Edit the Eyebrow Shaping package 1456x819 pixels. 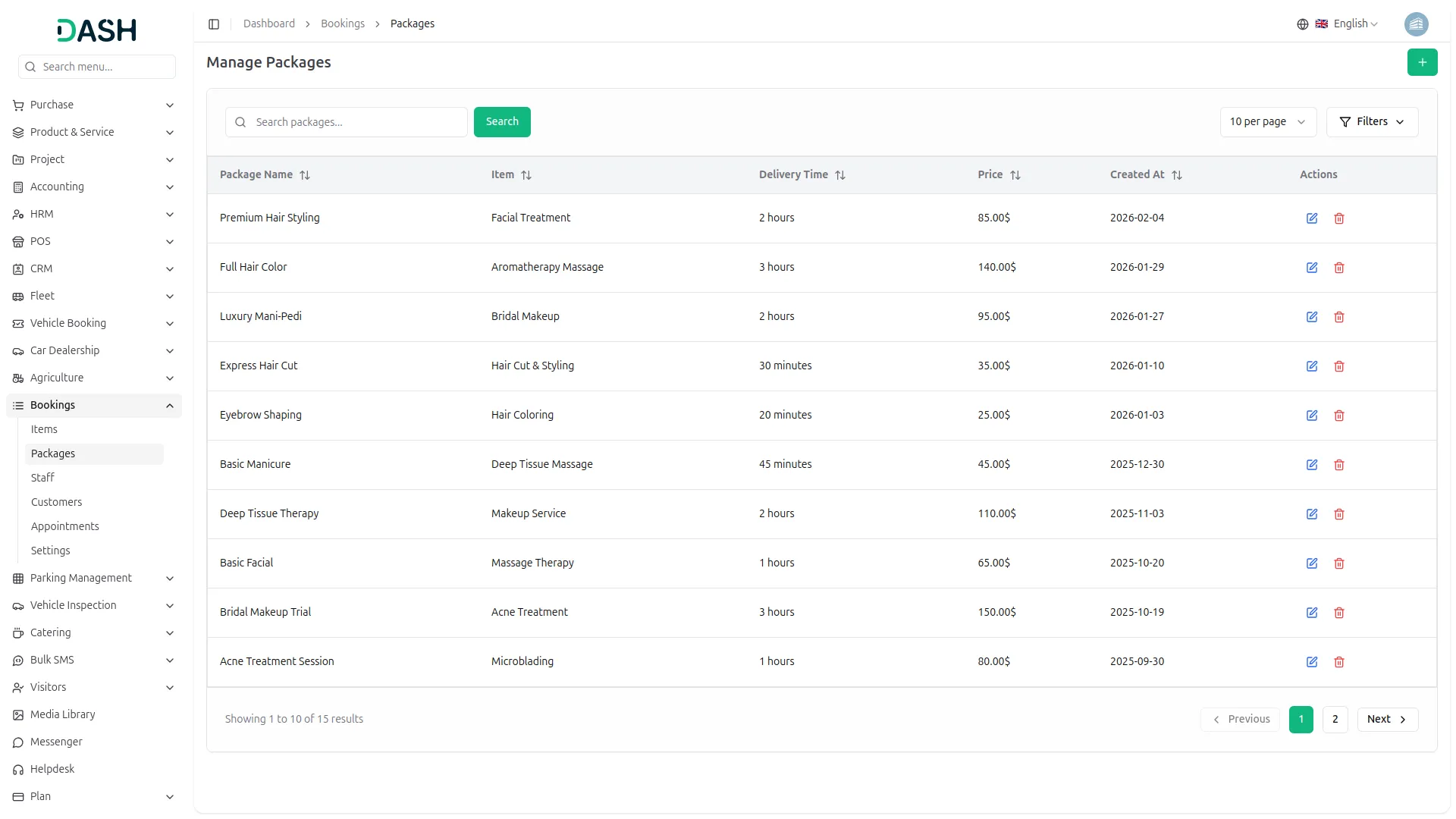coord(1311,416)
